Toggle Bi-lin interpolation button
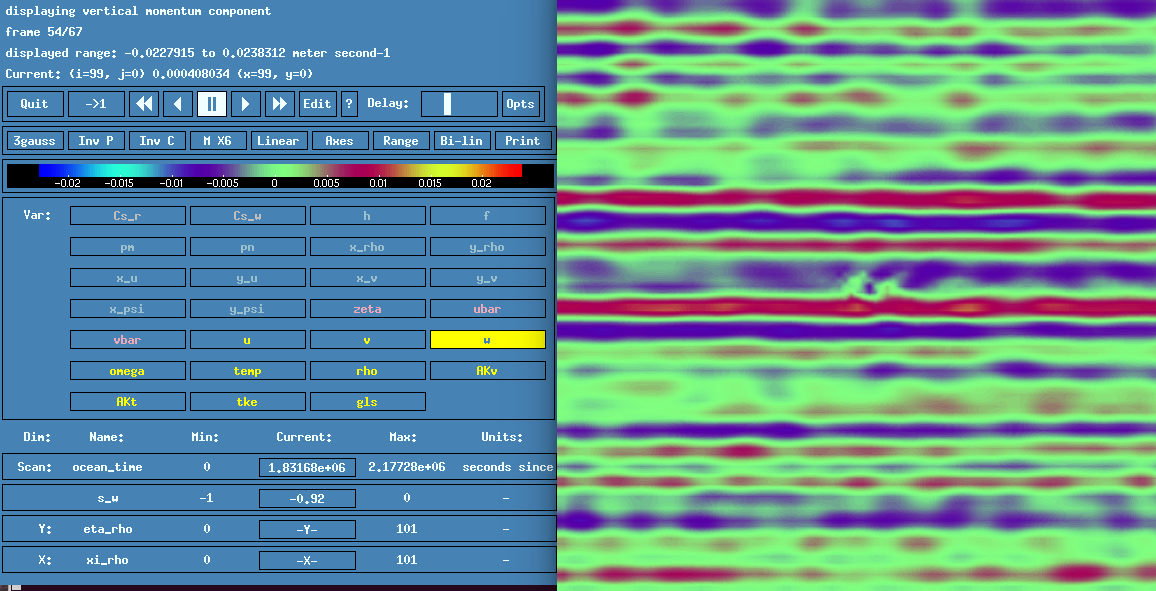This screenshot has height=591, width=1156. tap(461, 141)
